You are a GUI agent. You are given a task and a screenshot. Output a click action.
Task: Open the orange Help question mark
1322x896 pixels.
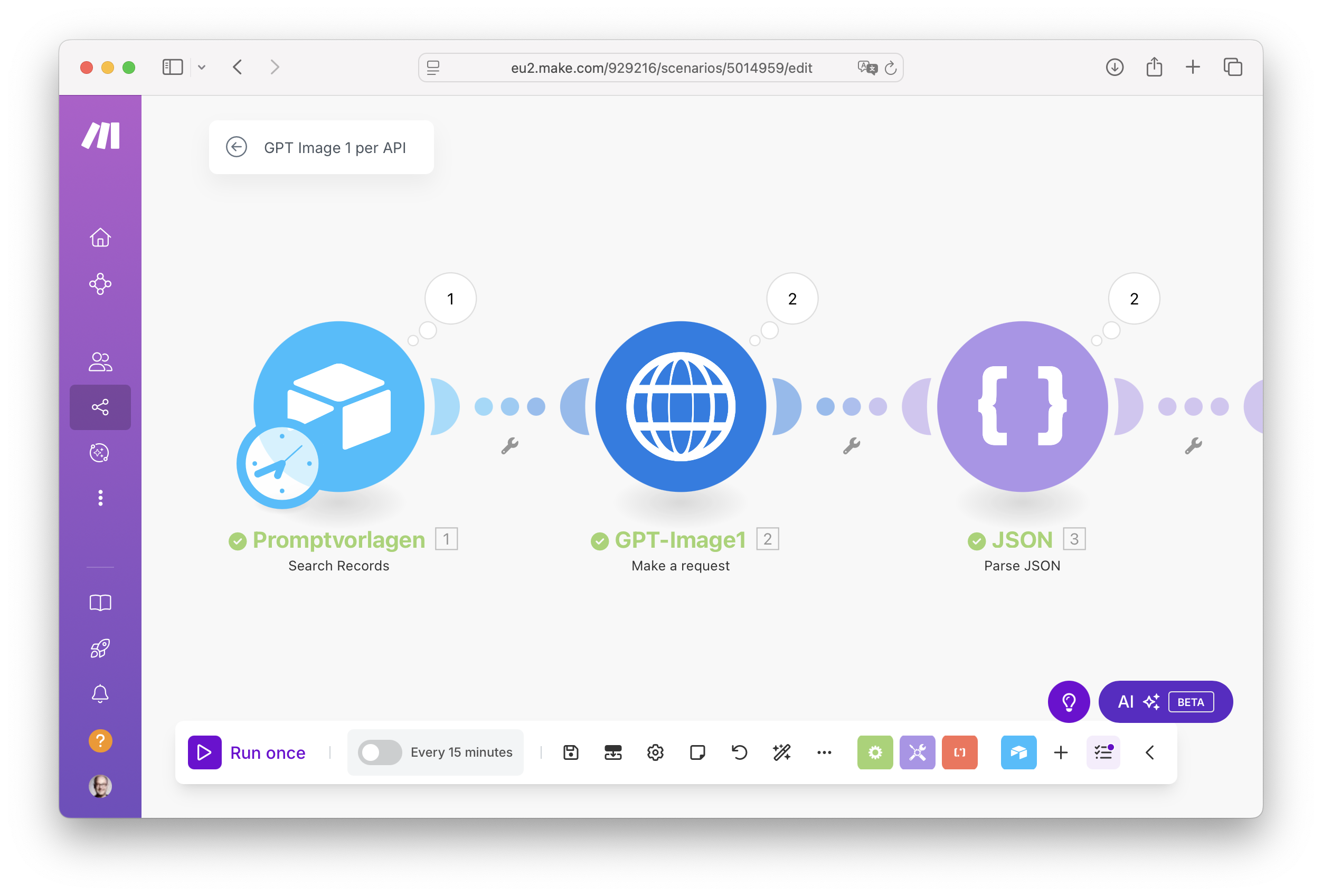(101, 741)
